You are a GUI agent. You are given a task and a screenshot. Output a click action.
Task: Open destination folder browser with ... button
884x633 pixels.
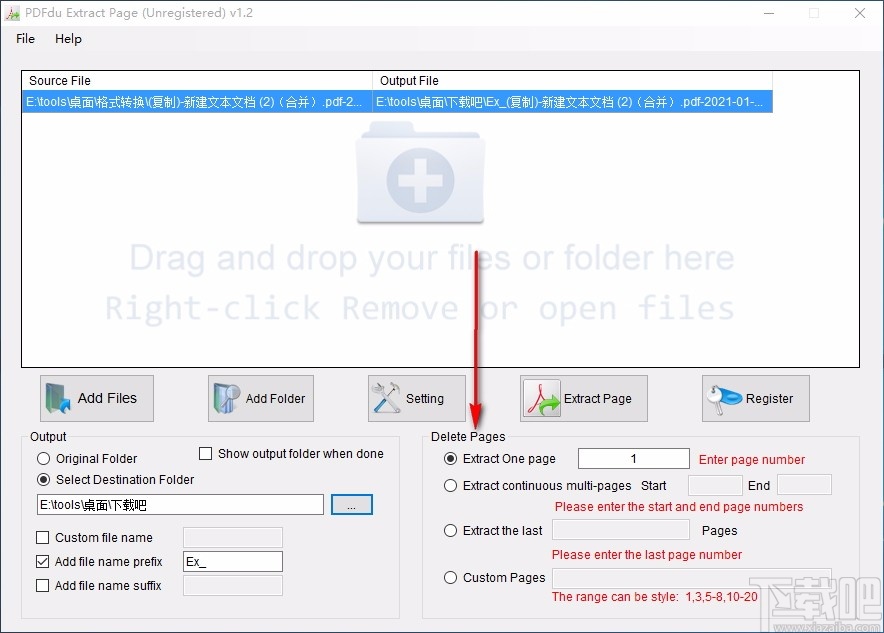[351, 504]
